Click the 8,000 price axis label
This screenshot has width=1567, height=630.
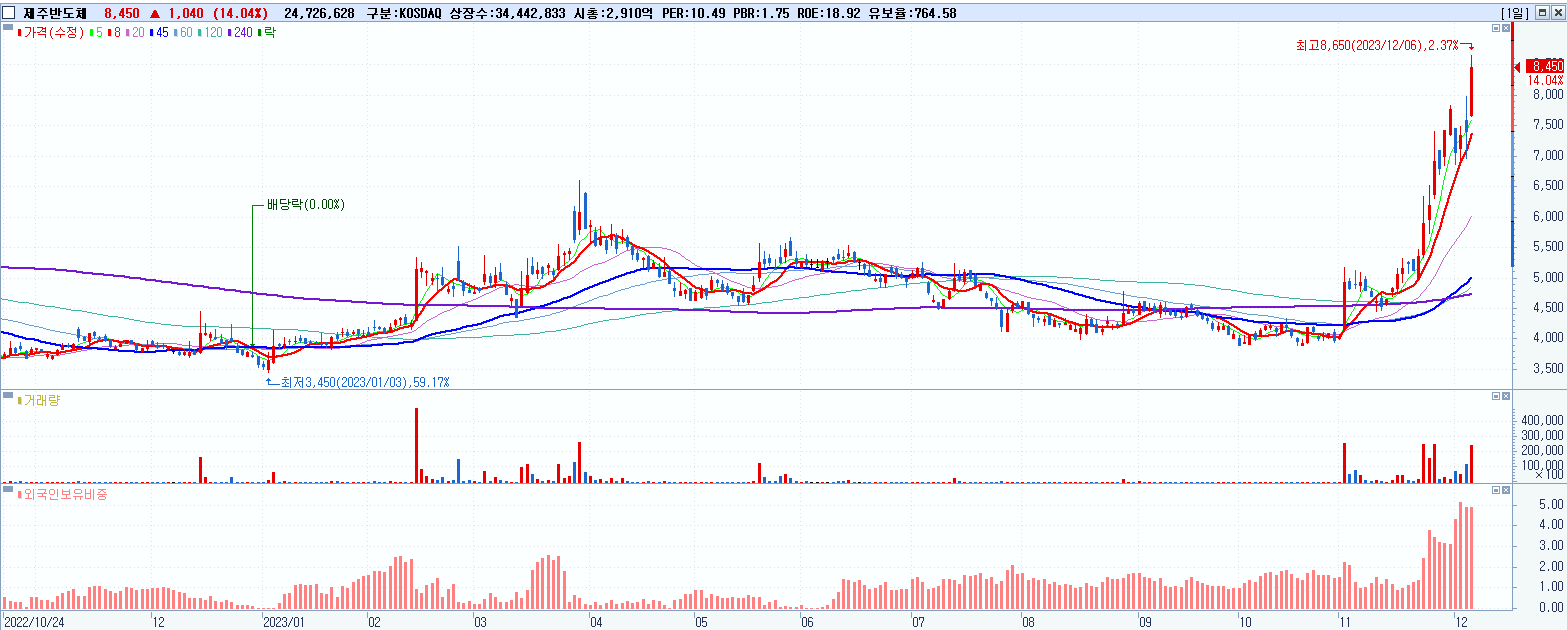tap(1547, 95)
